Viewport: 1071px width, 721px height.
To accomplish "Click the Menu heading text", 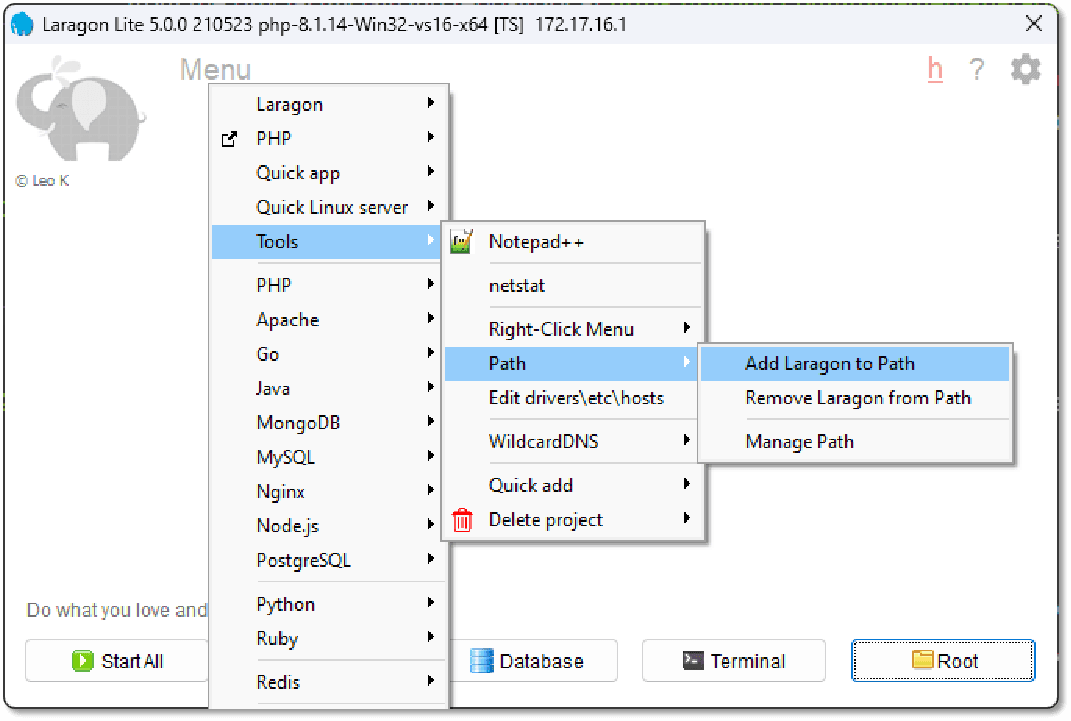I will click(x=215, y=70).
